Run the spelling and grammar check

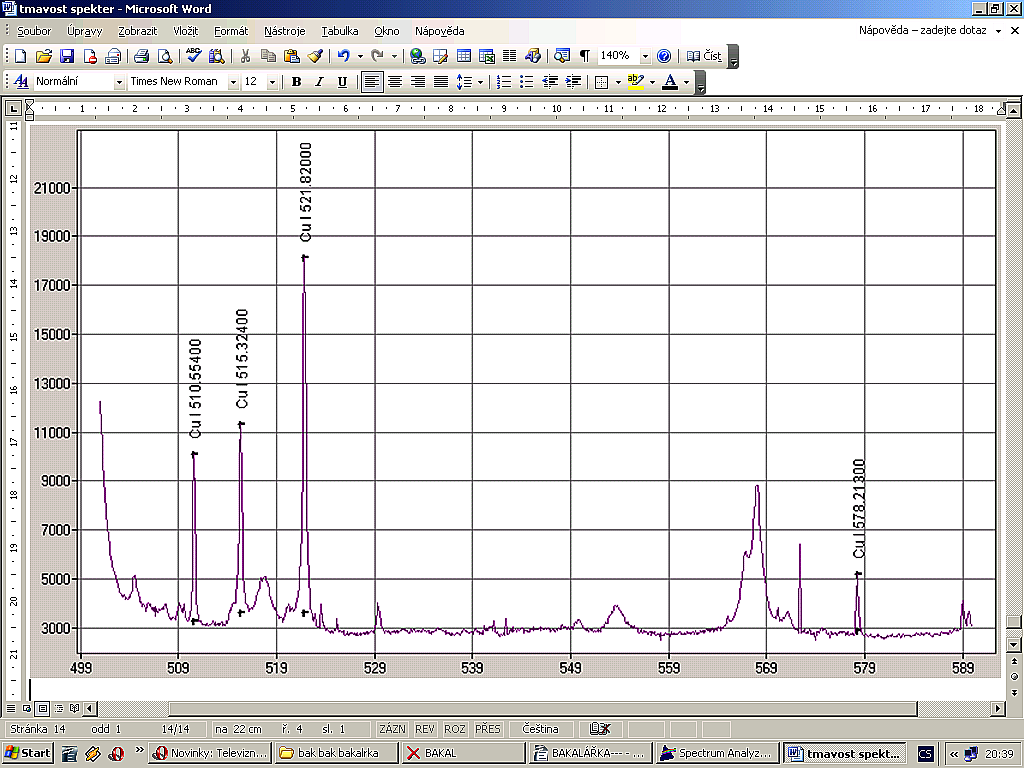click(193, 56)
